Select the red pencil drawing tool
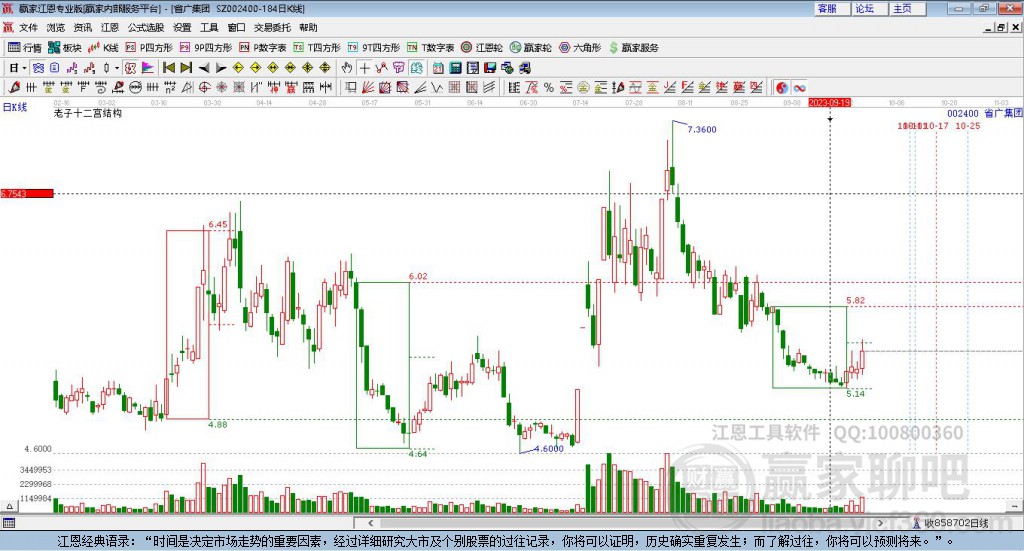1024x551 pixels. coord(14,87)
